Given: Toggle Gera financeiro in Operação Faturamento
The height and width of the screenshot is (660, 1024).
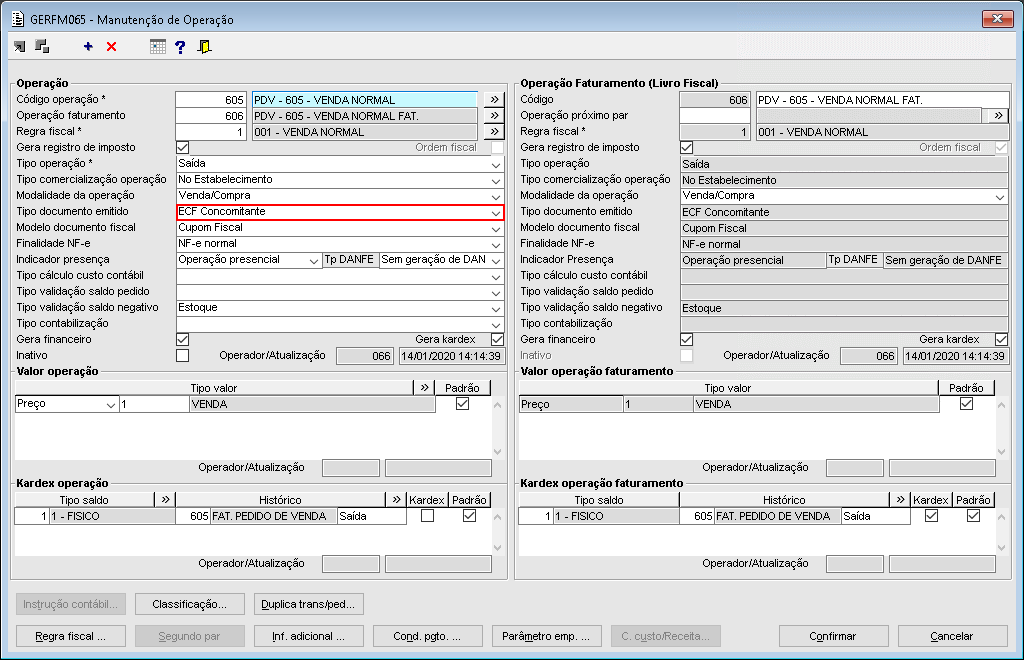Looking at the screenshot, I should [686, 339].
